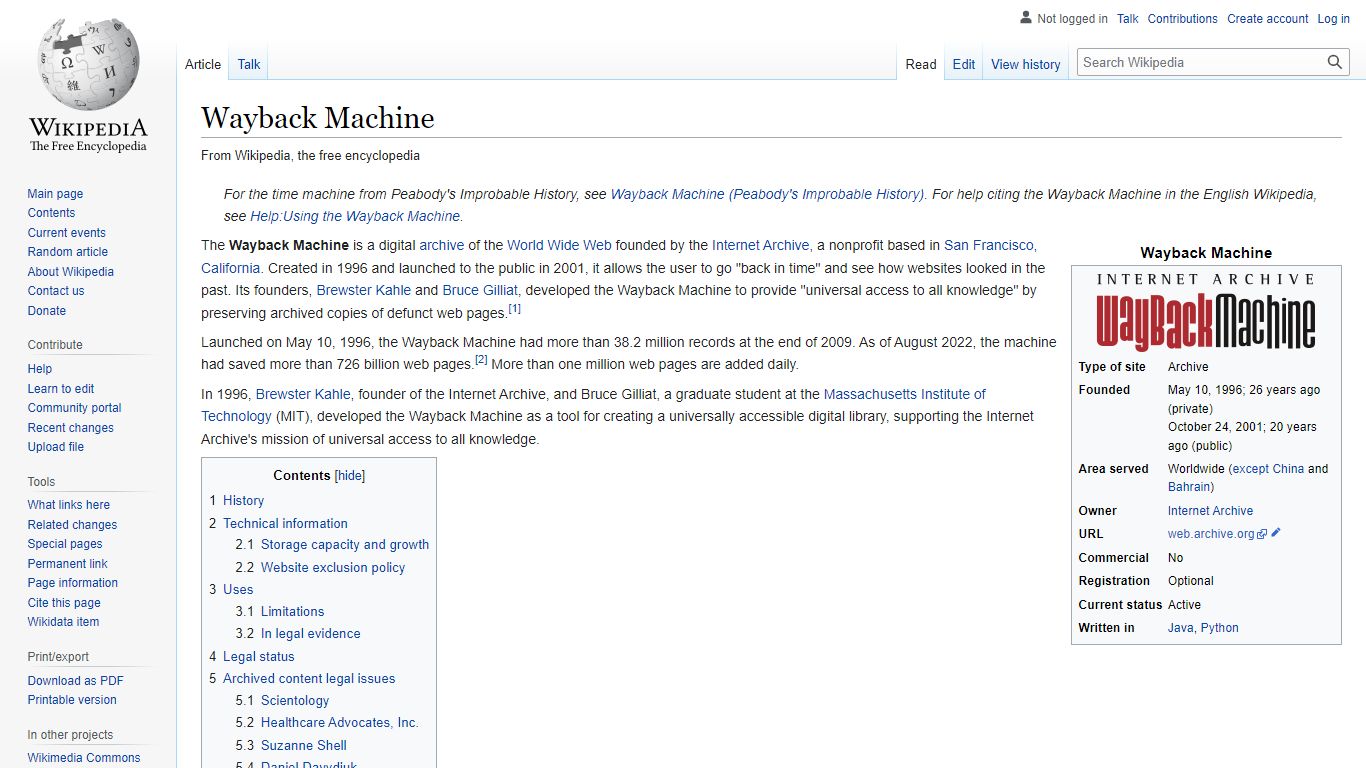
Task: Open Printable version
Action: click(72, 700)
